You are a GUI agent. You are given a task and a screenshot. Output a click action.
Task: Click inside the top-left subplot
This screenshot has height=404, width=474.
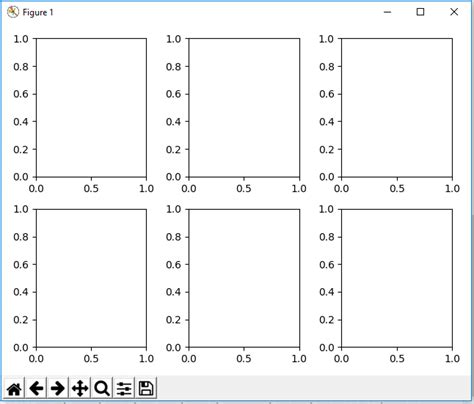[x=91, y=108]
